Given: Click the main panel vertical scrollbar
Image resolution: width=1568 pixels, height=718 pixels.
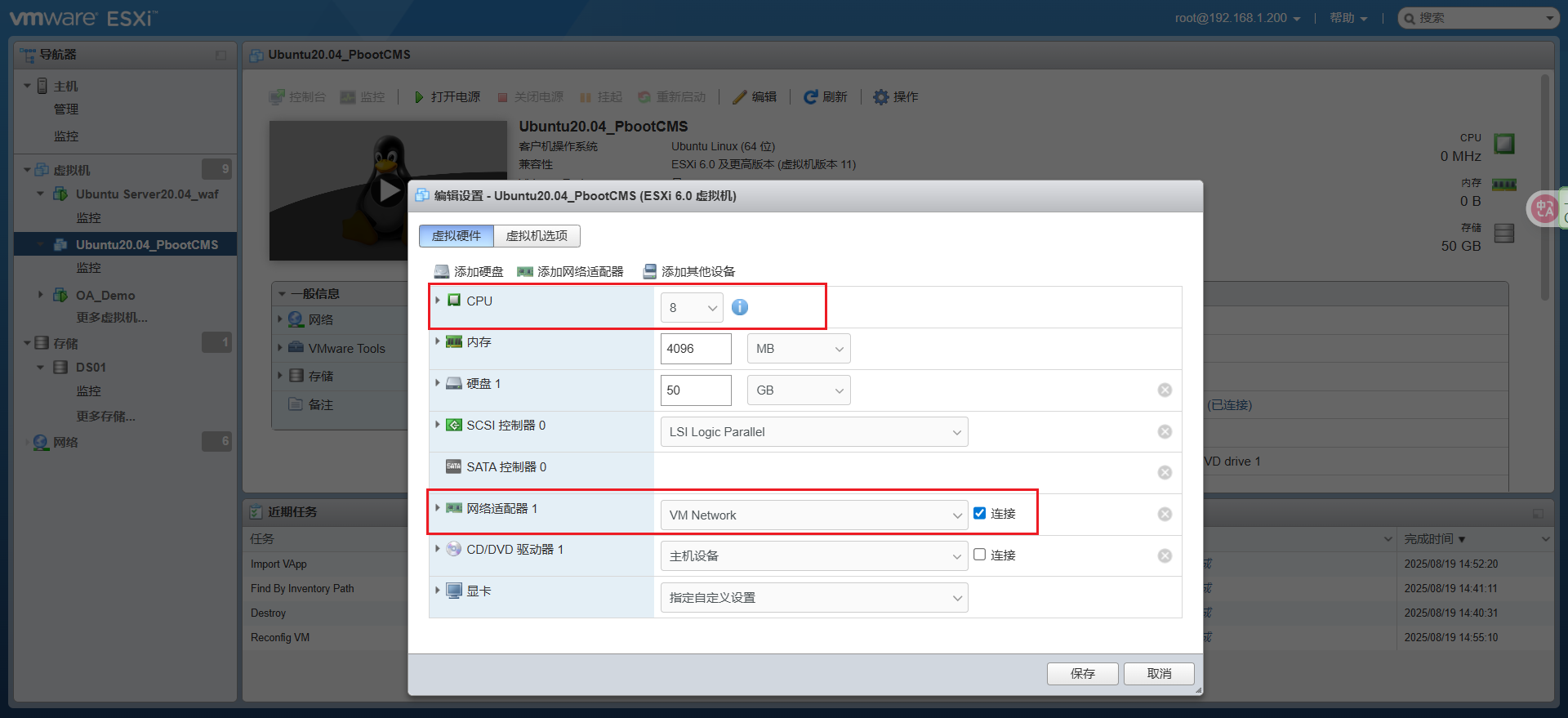Looking at the screenshot, I should point(1544,188).
